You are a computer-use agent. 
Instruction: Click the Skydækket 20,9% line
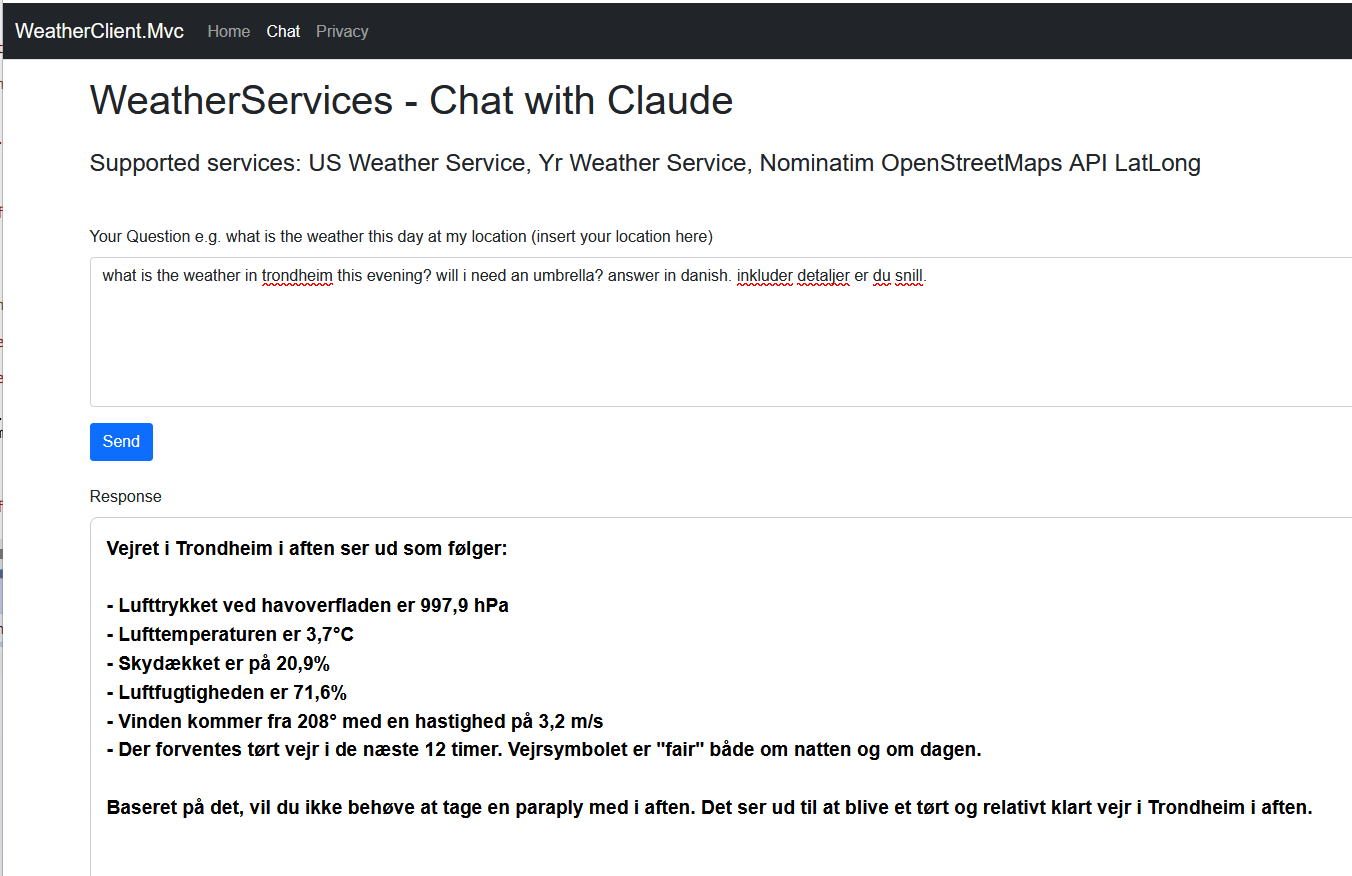pos(218,663)
